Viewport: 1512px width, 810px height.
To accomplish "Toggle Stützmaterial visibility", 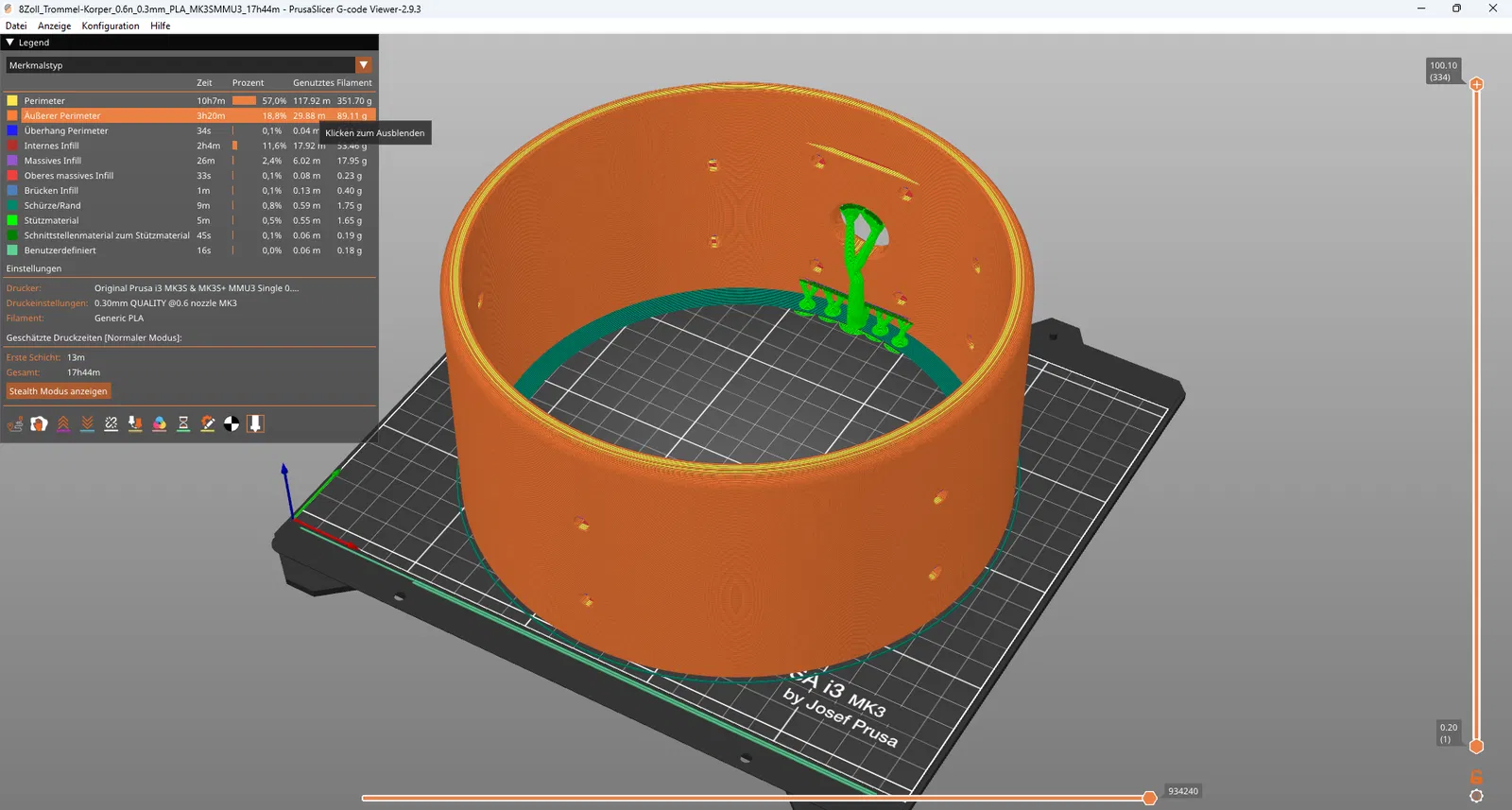I will [x=189, y=220].
